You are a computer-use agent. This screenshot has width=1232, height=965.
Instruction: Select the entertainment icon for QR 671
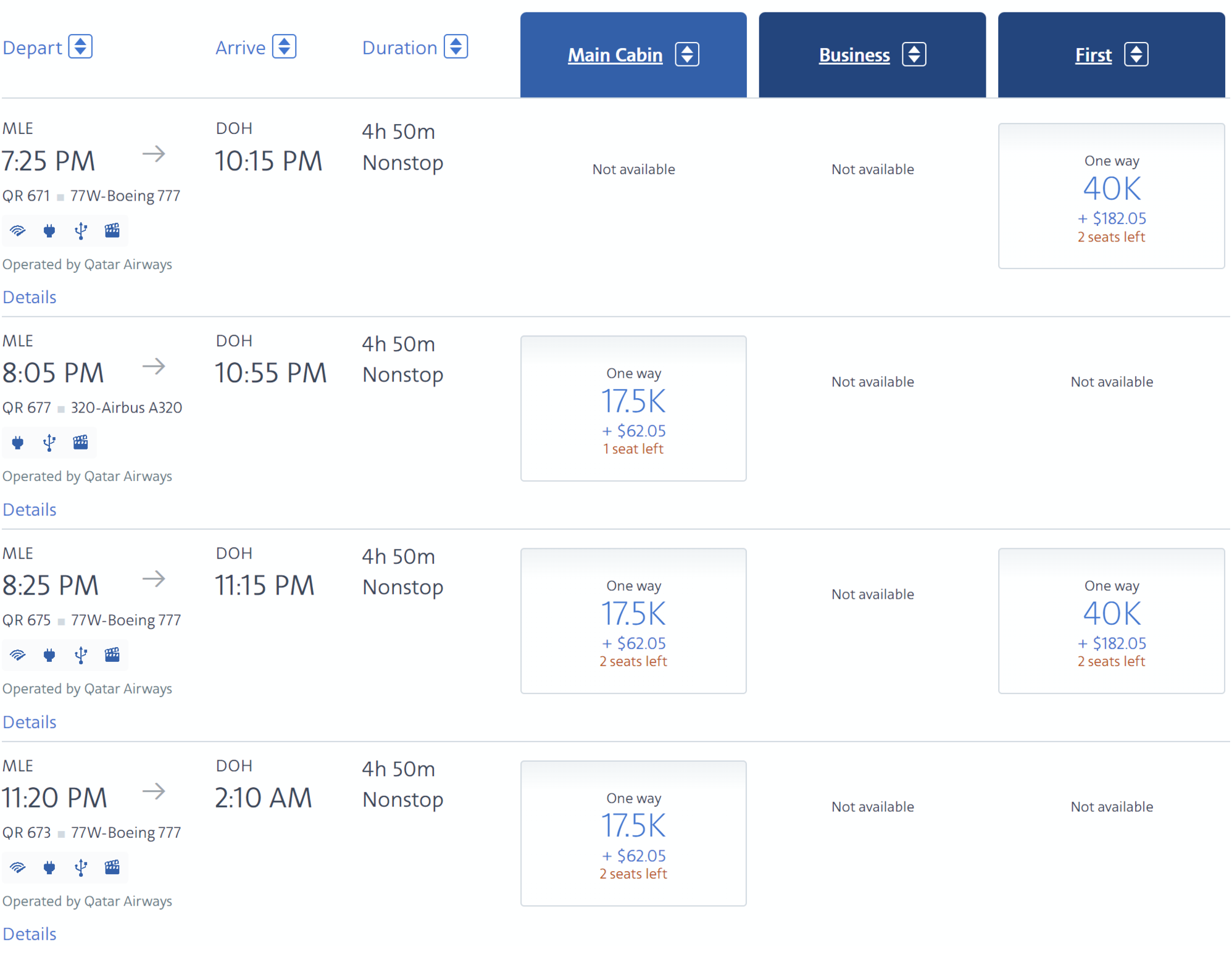[x=112, y=230]
